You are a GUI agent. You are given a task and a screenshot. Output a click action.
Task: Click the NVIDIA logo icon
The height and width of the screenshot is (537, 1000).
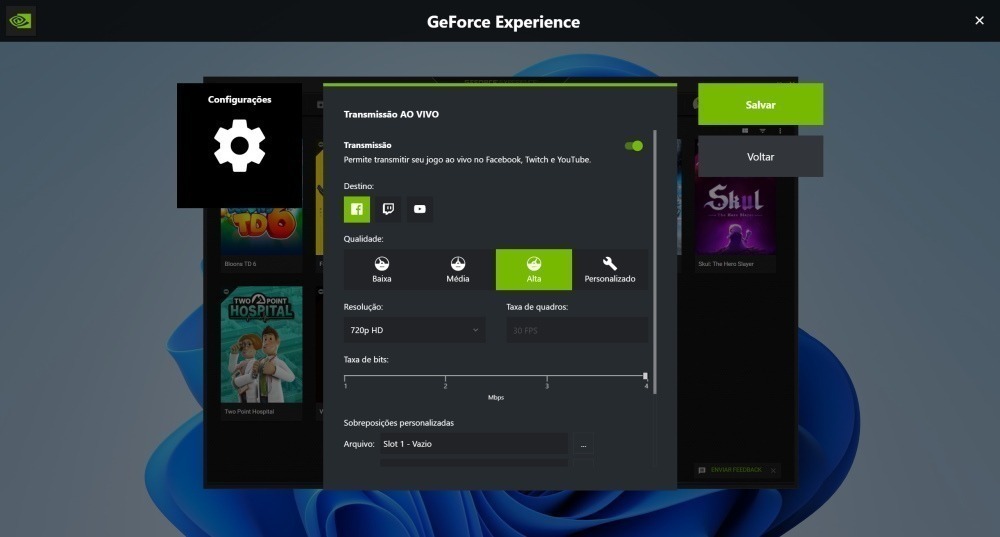pyautogui.click(x=20, y=21)
